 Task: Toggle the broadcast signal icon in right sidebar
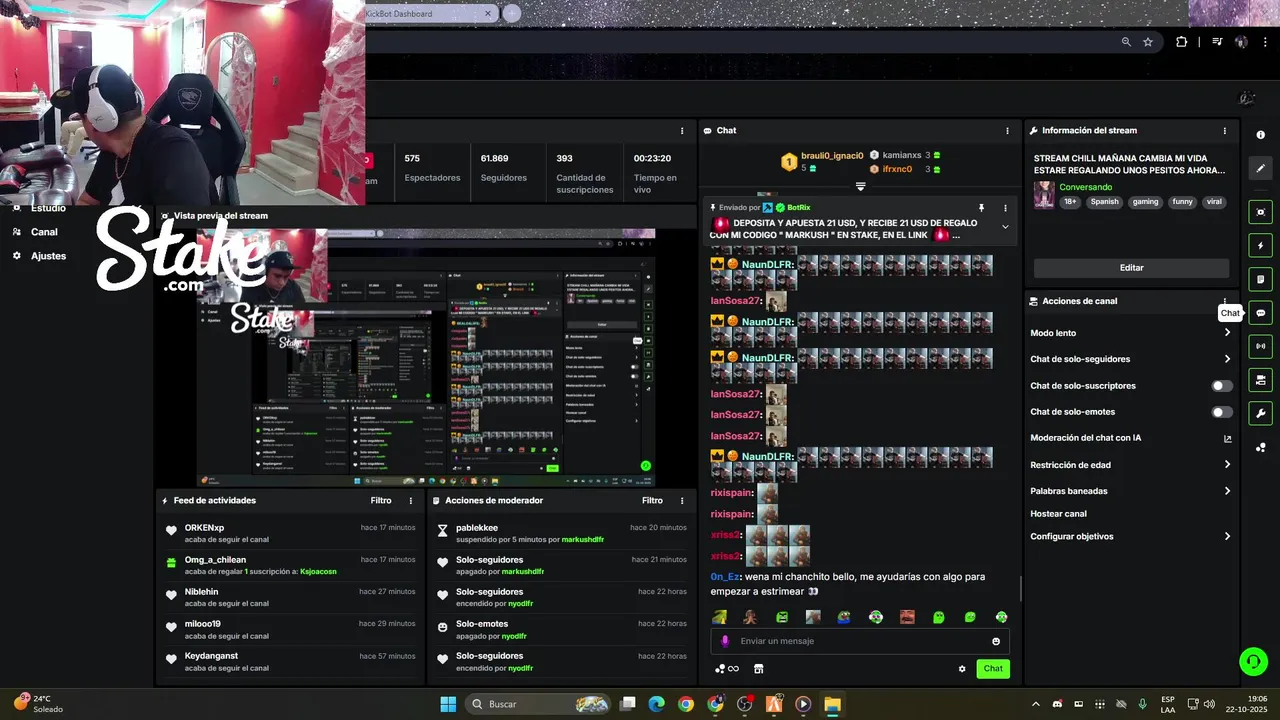[x=1261, y=346]
